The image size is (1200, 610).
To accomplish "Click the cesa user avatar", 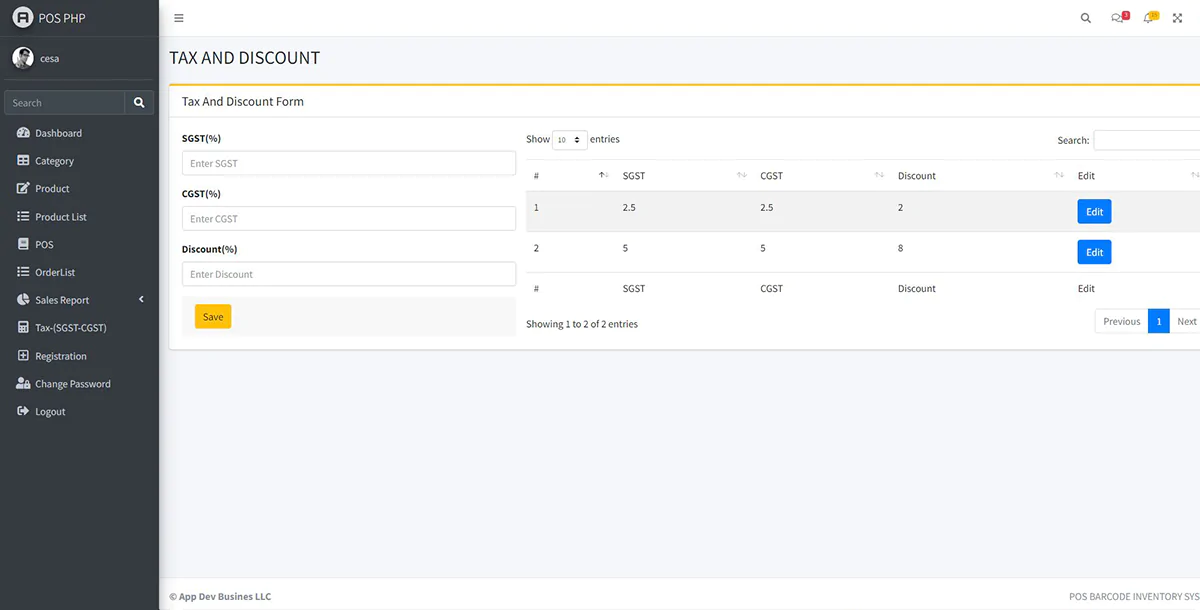I will click(22, 58).
